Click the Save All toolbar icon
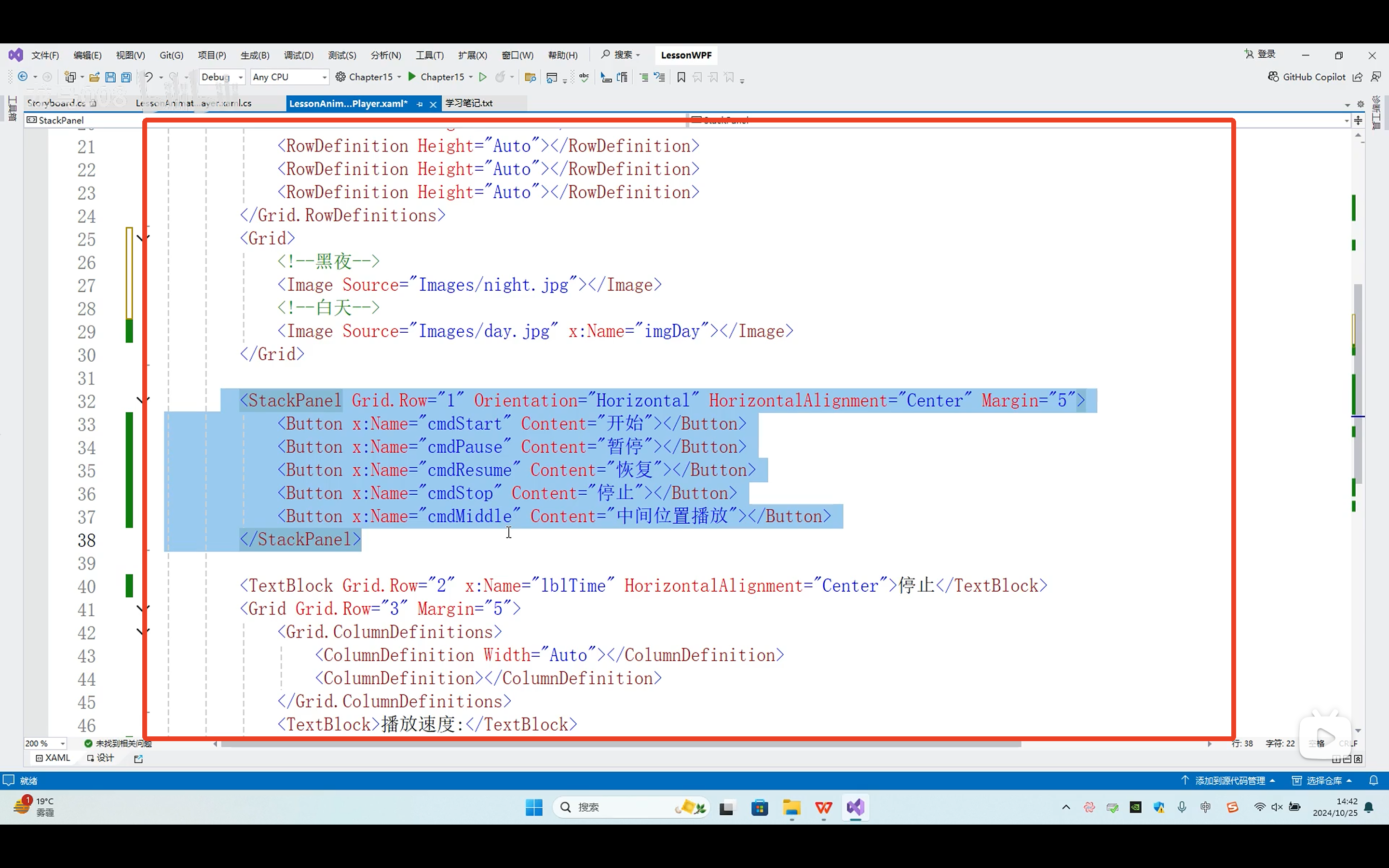1389x868 pixels. click(126, 77)
